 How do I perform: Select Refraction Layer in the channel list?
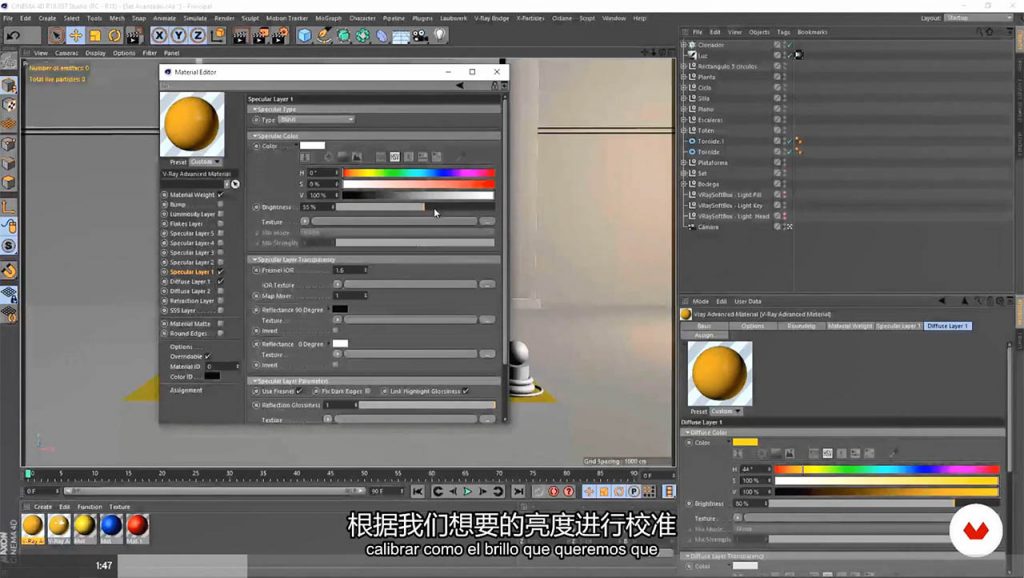tap(191, 301)
